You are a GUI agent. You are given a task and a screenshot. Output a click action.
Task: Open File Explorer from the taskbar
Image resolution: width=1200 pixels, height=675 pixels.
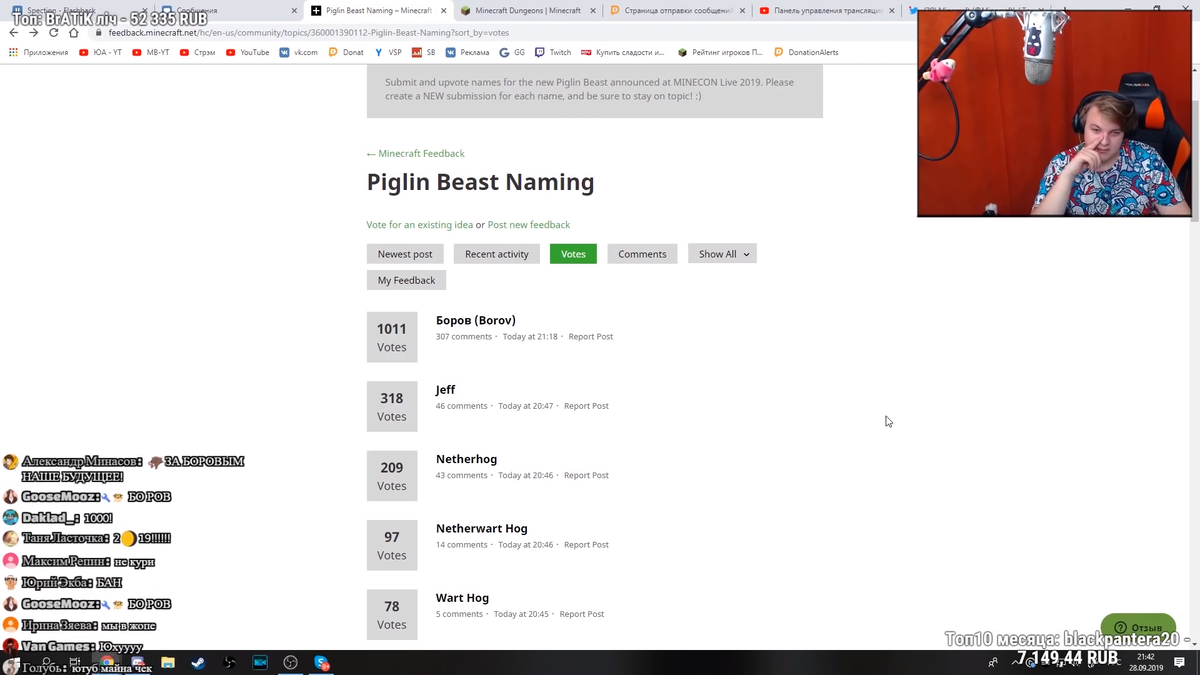click(168, 663)
